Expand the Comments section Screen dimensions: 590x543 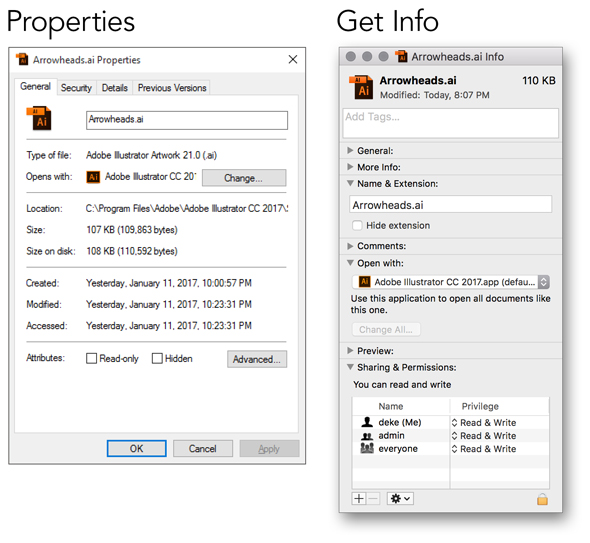tap(350, 246)
